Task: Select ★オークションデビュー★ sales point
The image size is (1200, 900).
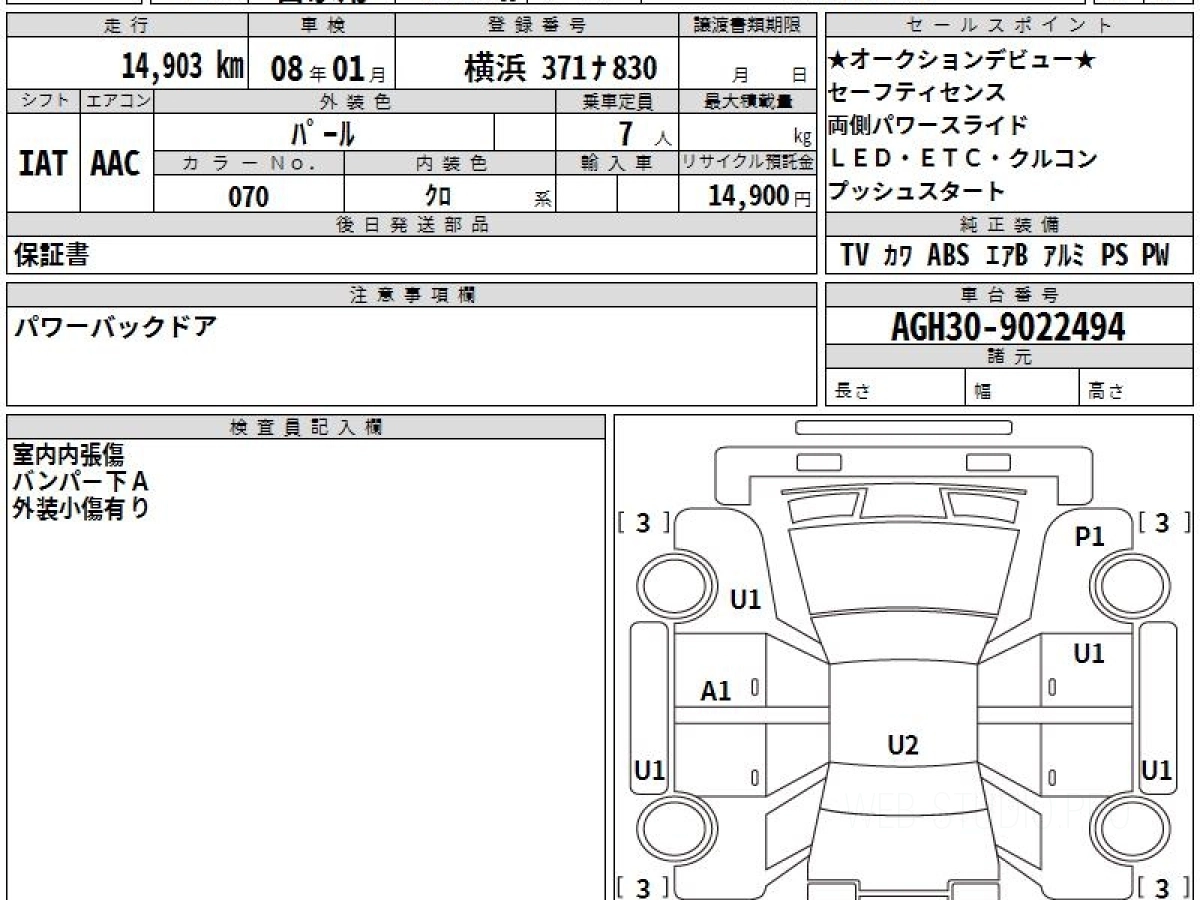Action: click(963, 61)
